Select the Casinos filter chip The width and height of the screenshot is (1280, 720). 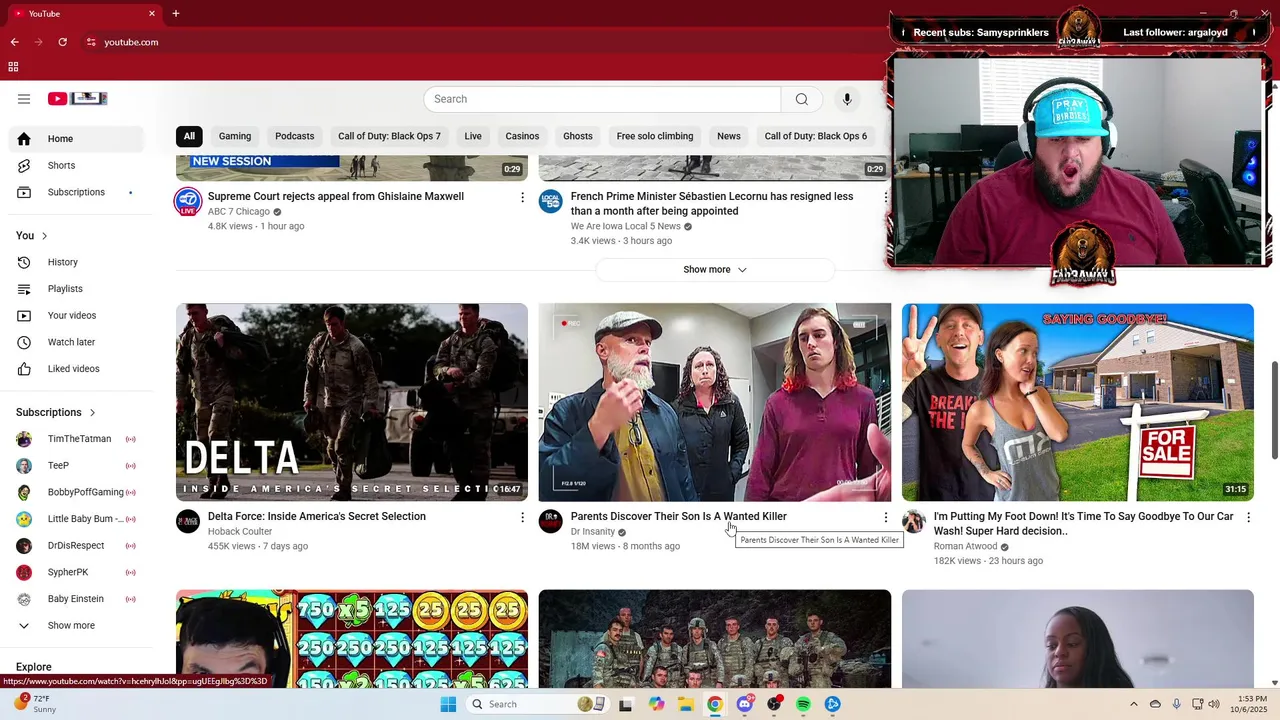click(522, 136)
